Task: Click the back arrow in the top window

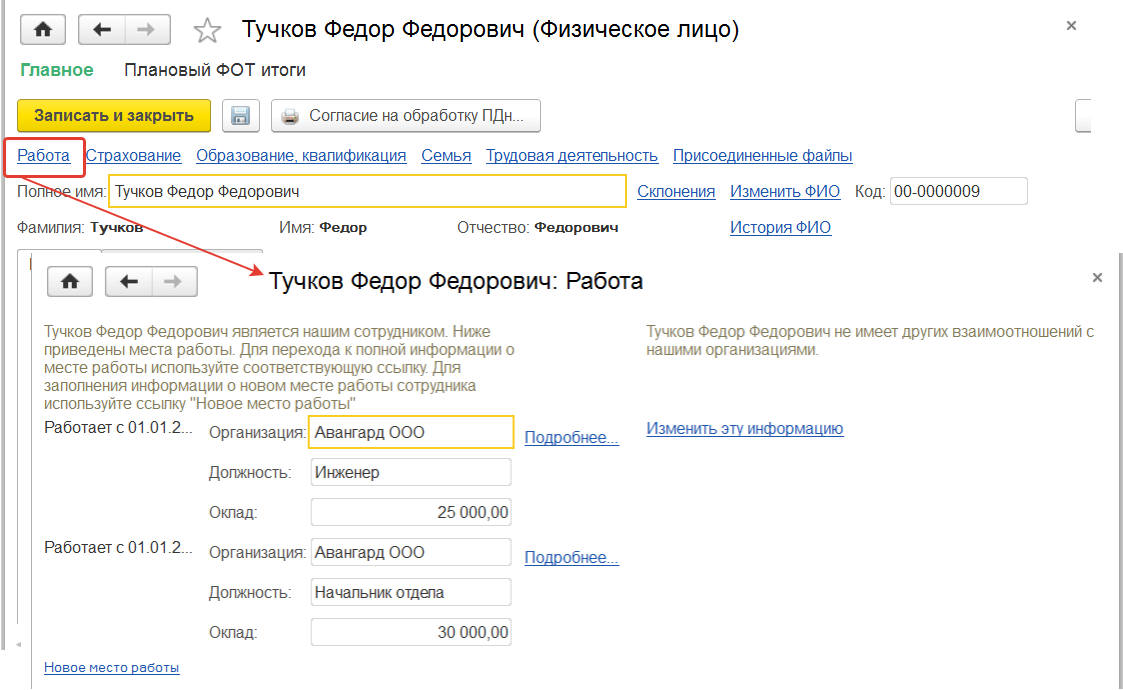Action: tap(101, 30)
